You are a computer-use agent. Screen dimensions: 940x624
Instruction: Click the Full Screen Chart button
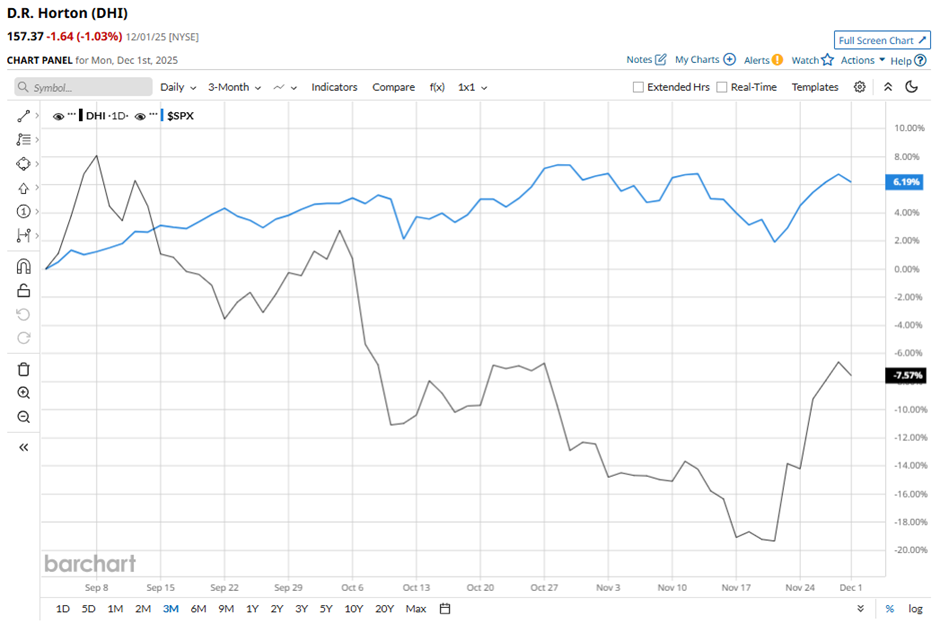tap(882, 40)
